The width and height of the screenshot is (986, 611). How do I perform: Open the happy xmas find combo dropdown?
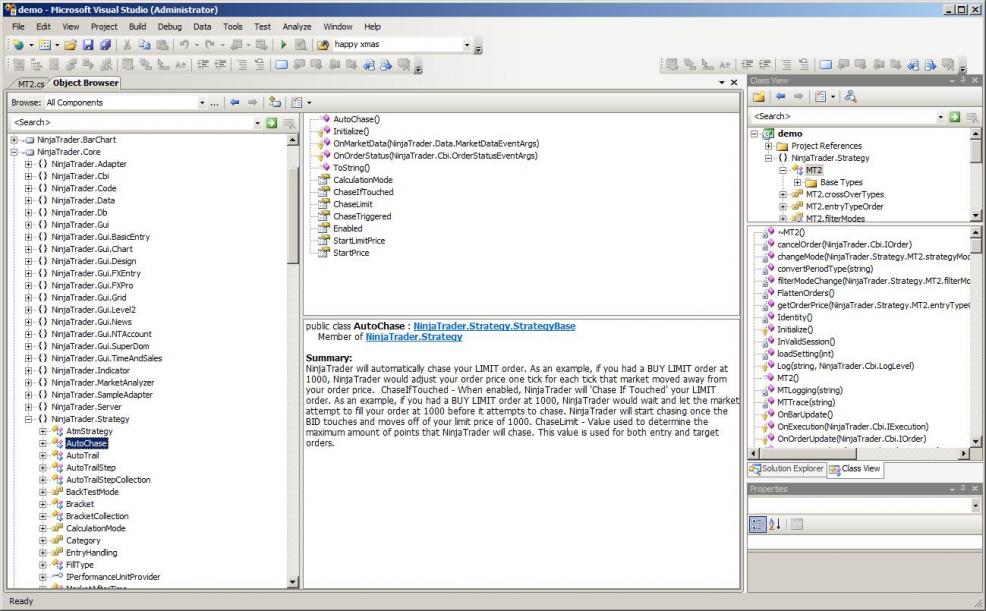467,45
